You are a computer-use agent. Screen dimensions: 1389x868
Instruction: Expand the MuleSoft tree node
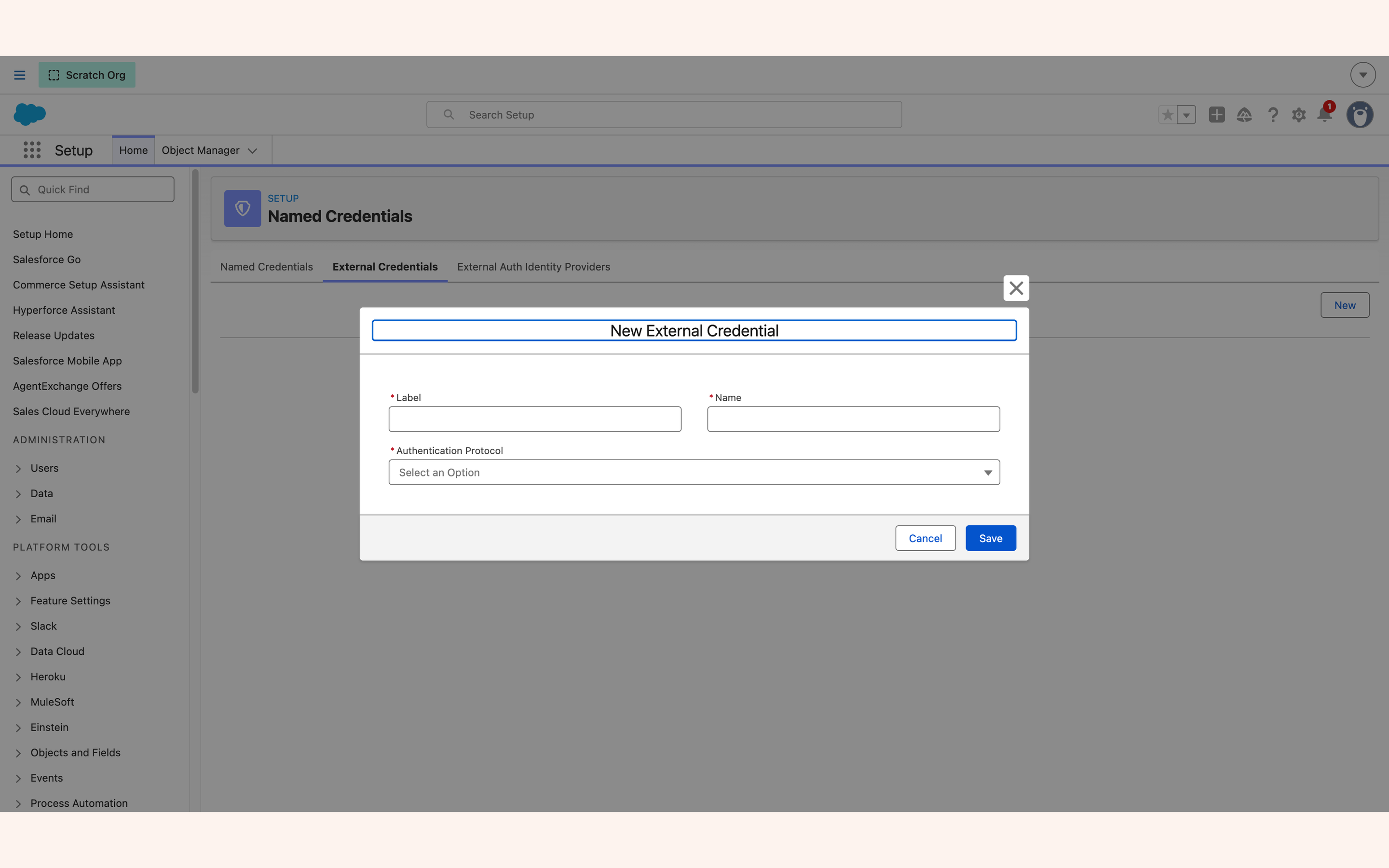[18, 702]
